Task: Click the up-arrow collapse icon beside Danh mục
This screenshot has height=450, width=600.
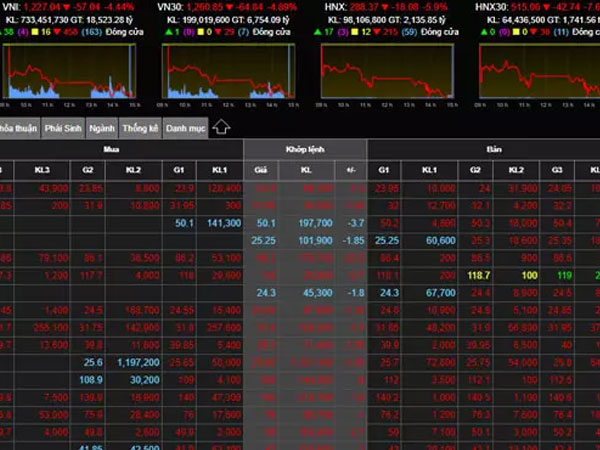Action: (x=221, y=128)
